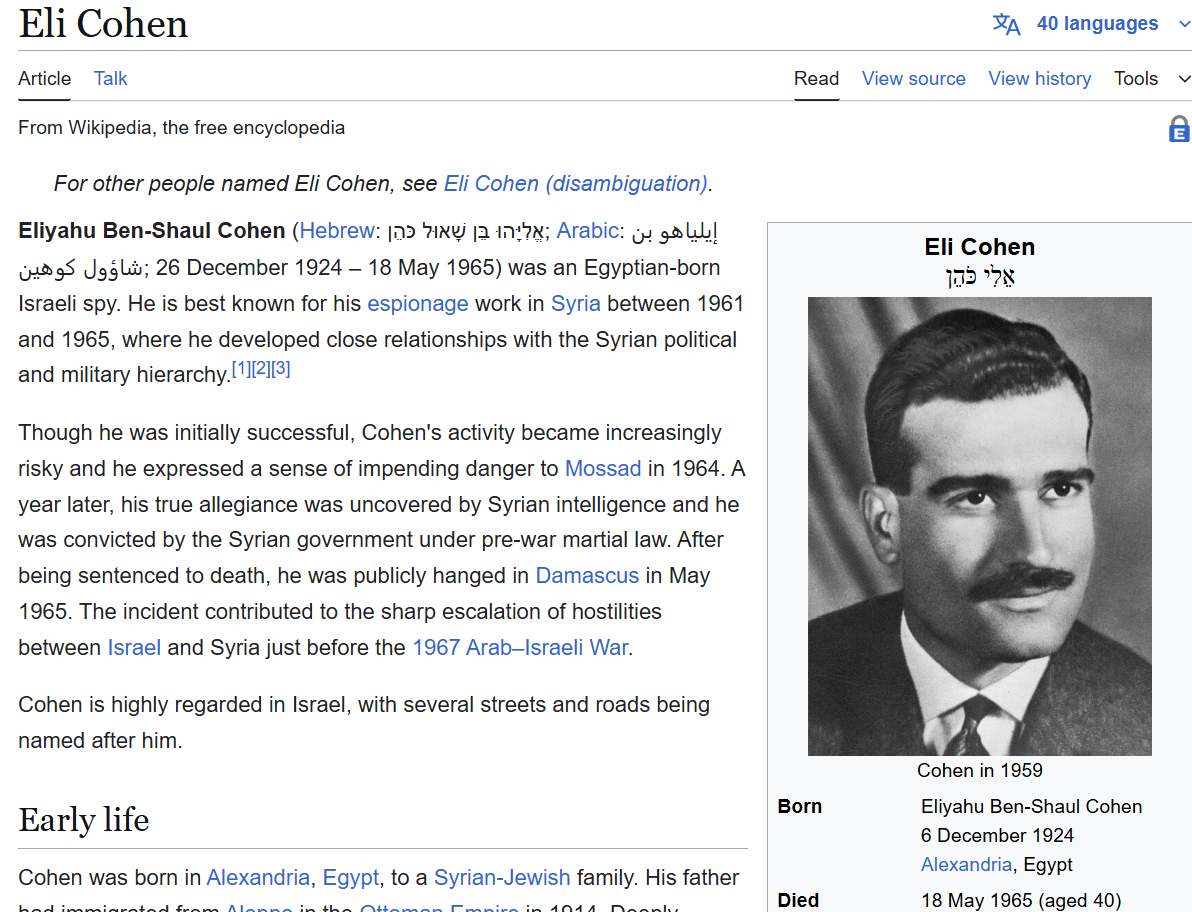
Task: Click the extended-protection padlock icon
Action: [x=1179, y=129]
